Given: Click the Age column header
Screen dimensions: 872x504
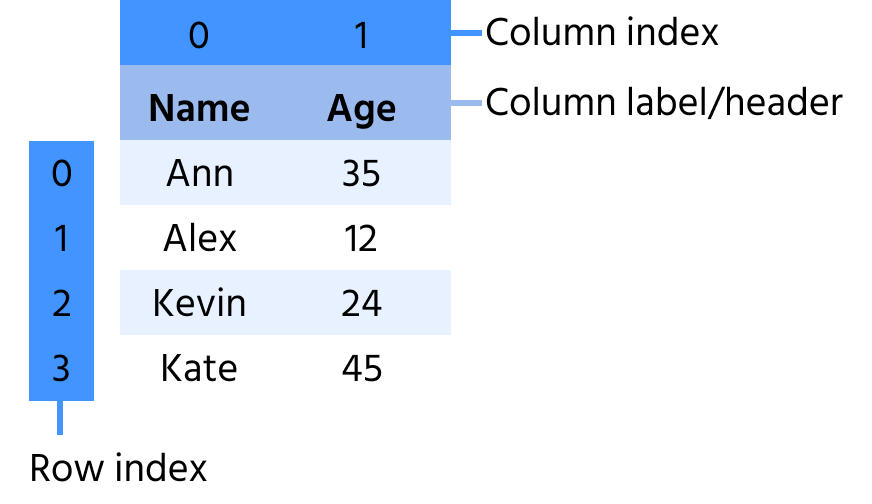Looking at the screenshot, I should [x=361, y=107].
